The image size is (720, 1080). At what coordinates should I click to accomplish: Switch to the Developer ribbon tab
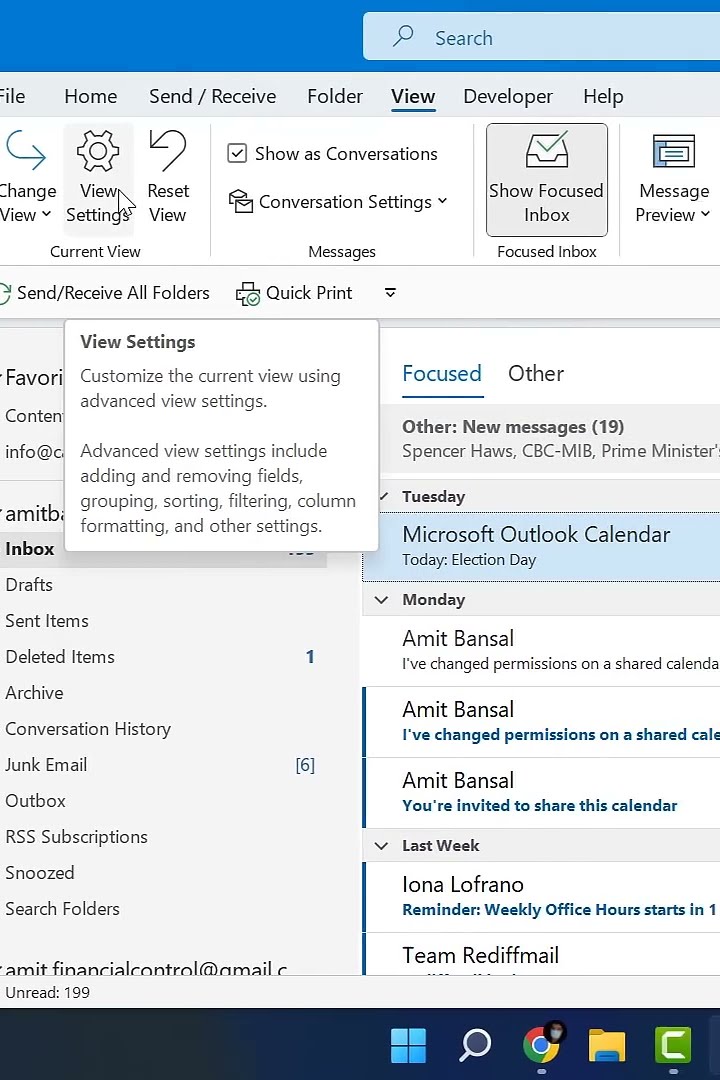tap(507, 96)
